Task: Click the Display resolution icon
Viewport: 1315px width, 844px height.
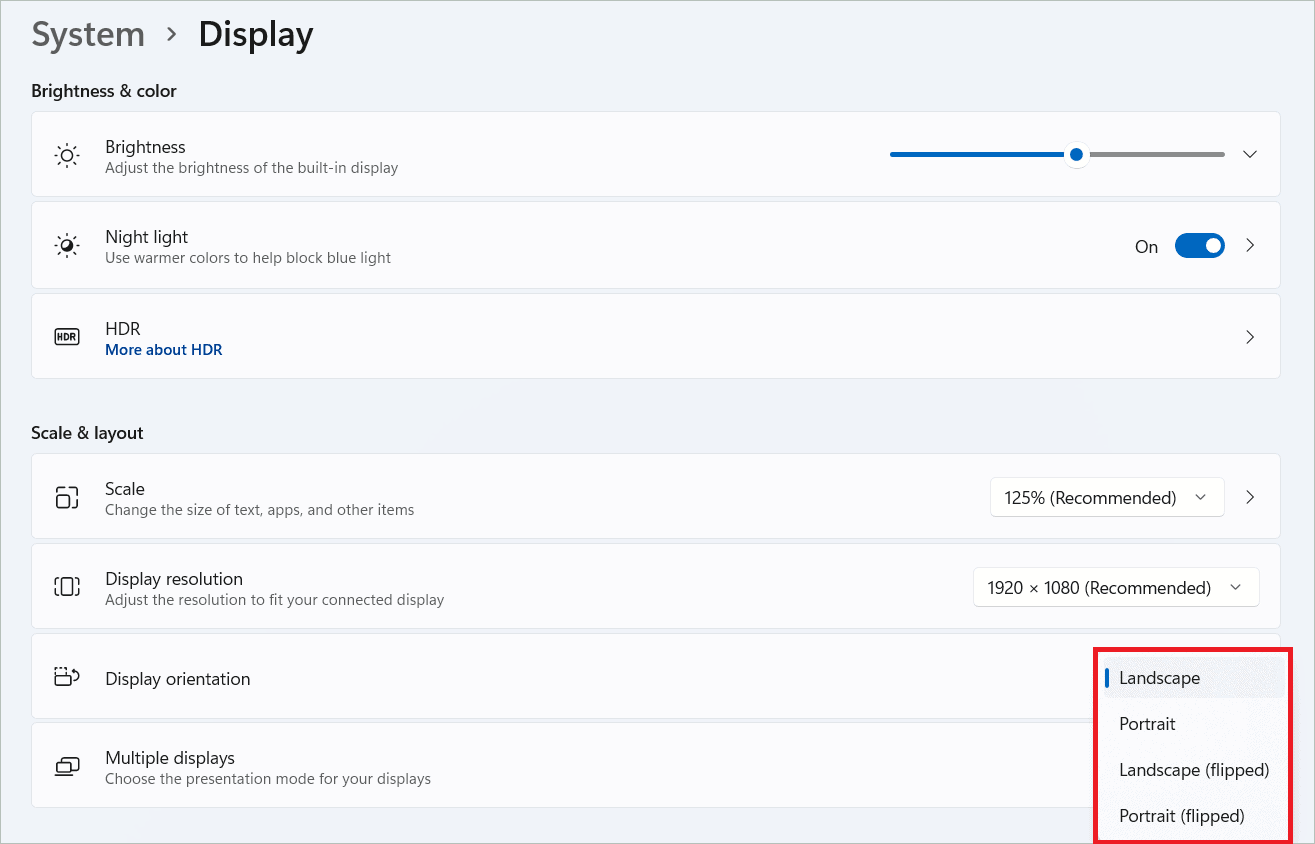Action: [x=67, y=587]
